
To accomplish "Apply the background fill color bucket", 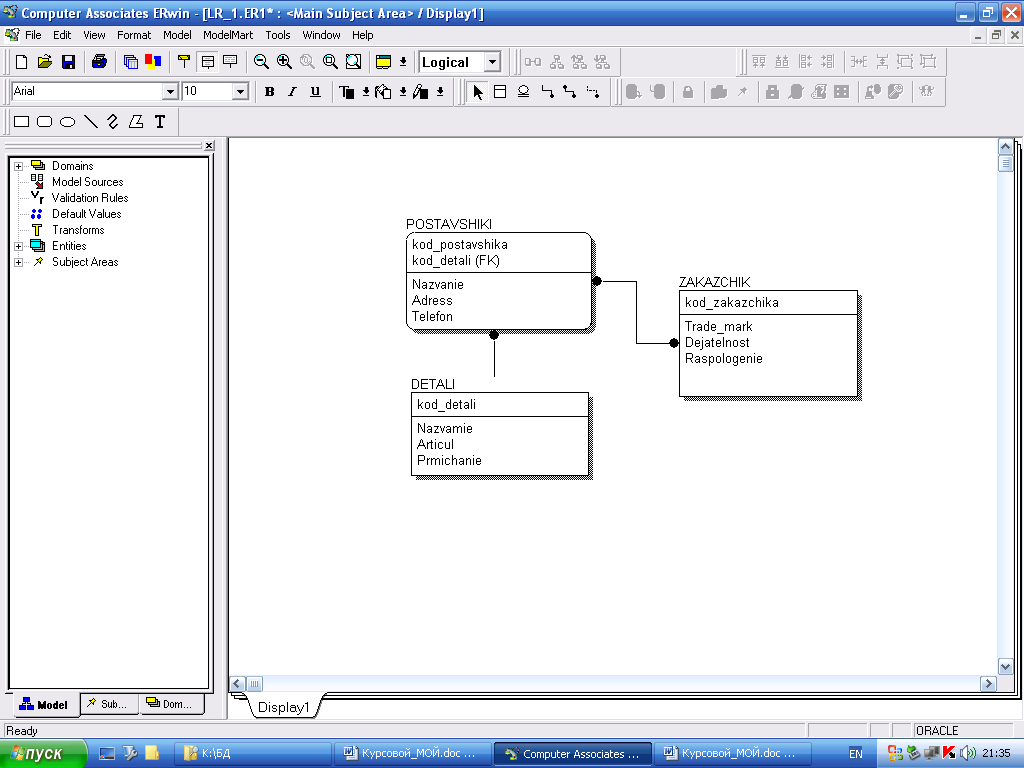I will (383, 92).
